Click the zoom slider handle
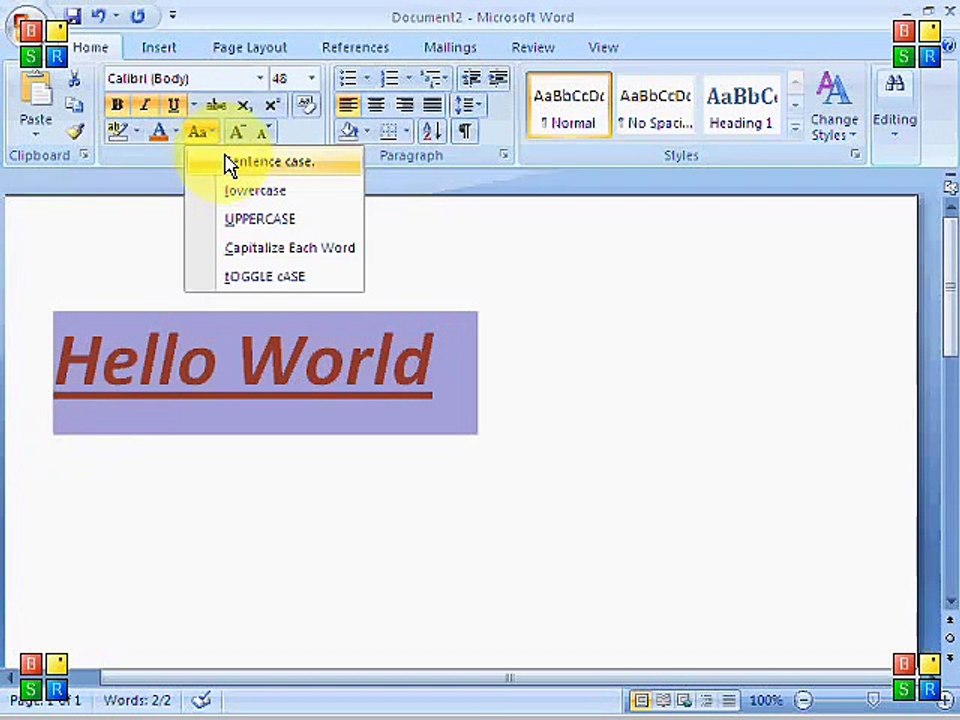The image size is (960, 720). tap(874, 699)
